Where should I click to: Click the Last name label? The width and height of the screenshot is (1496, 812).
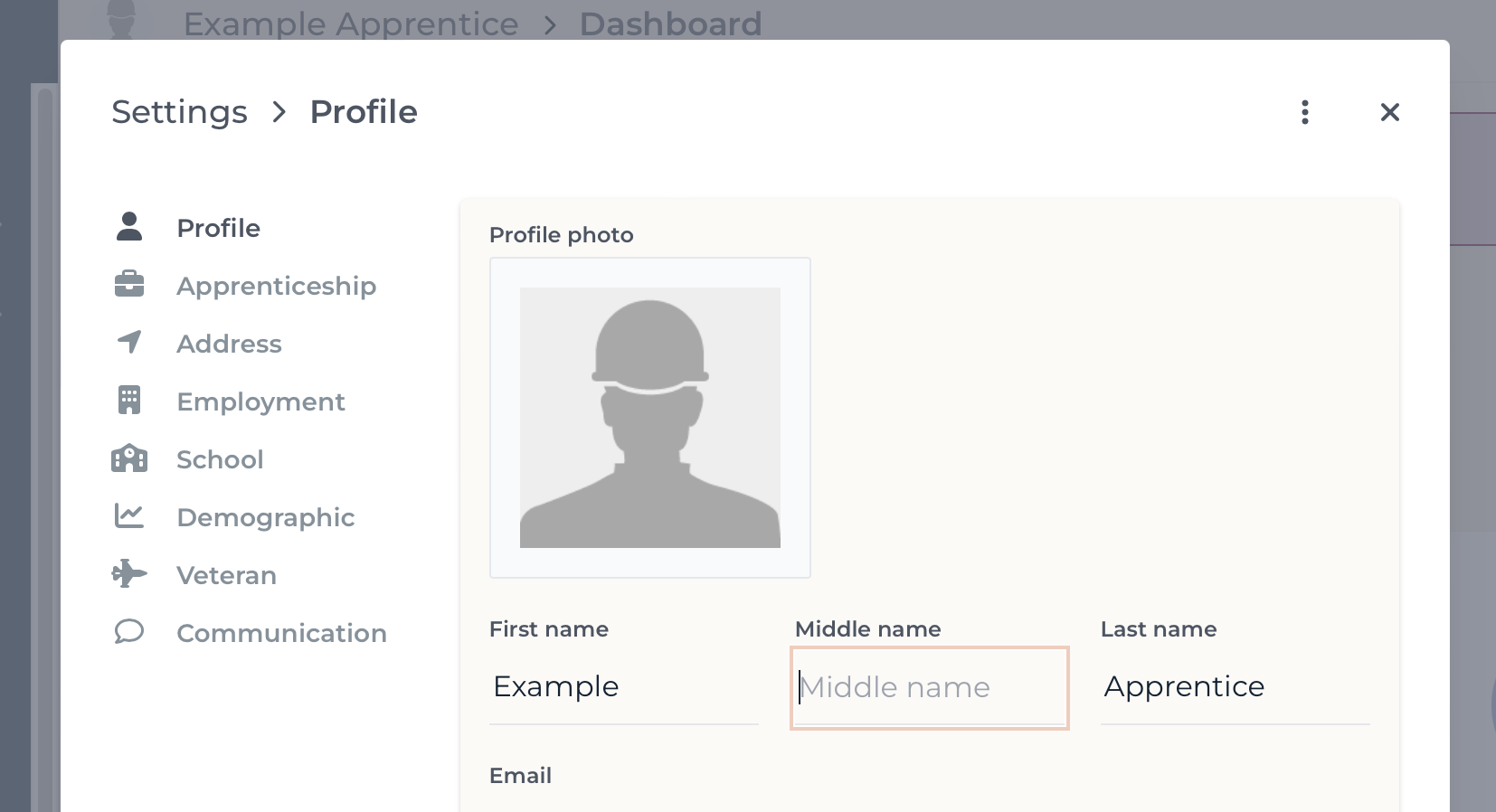point(1159,629)
